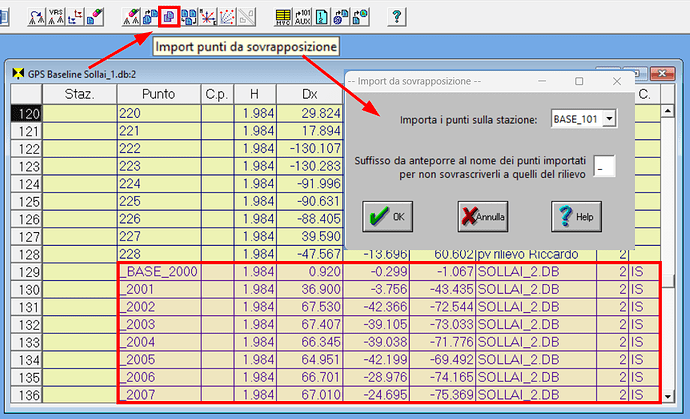Screen dimensions: 690x419
Task: Confirm import with the OK button
Action: 387,217
